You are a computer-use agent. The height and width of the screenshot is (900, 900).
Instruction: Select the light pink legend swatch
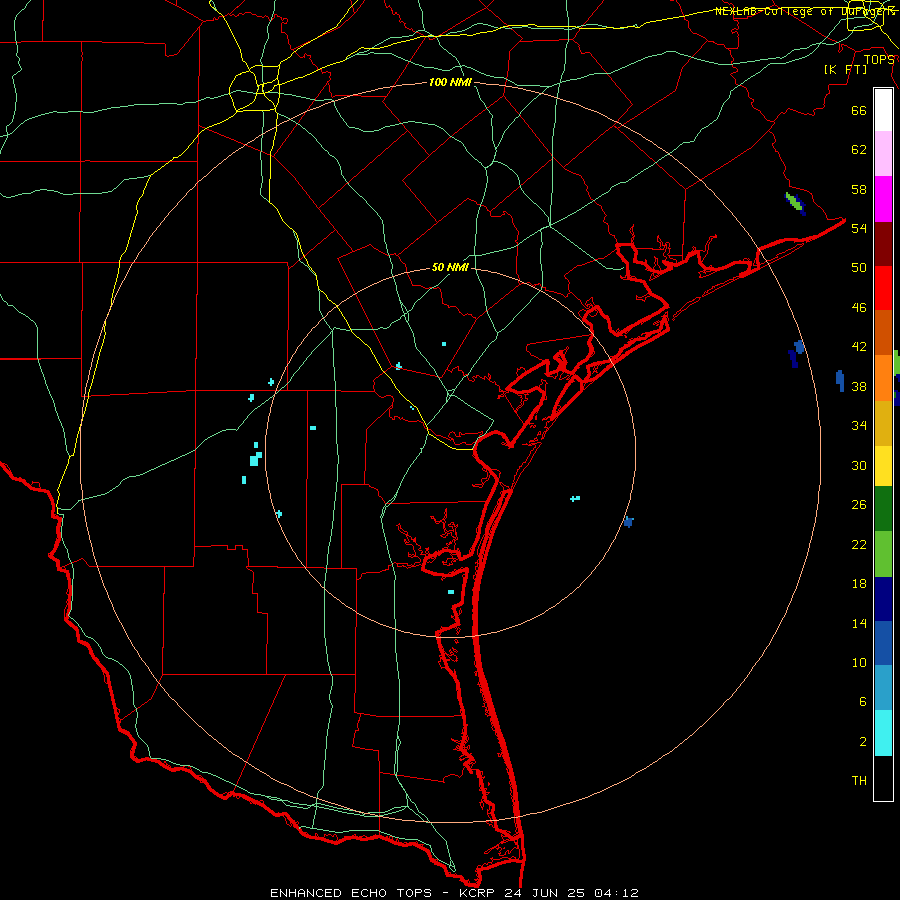tap(883, 154)
